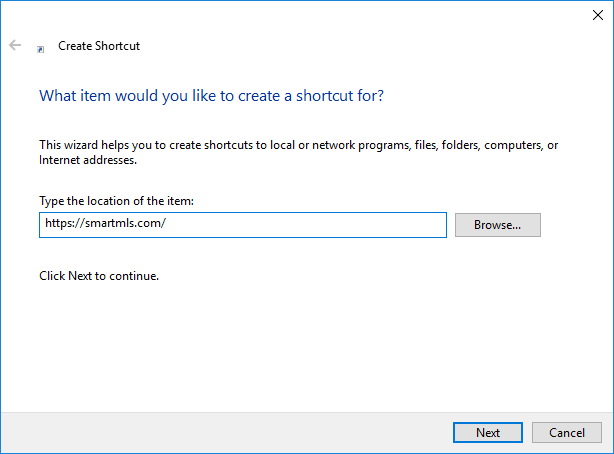Screen dimensions: 614x454
Task: Click the "Type the location of the item:" label
Action: pos(116,201)
